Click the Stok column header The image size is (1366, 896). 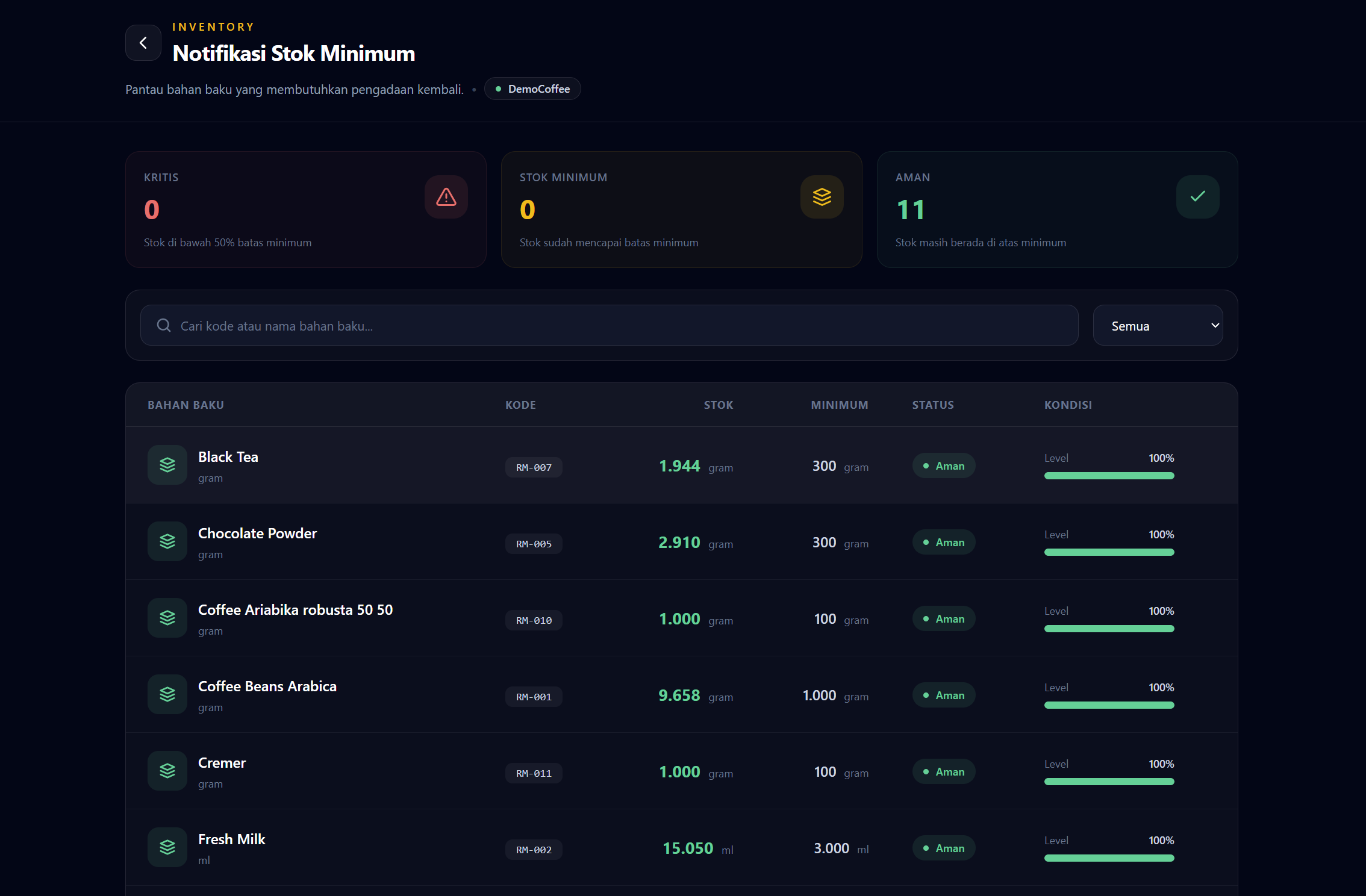tap(719, 405)
